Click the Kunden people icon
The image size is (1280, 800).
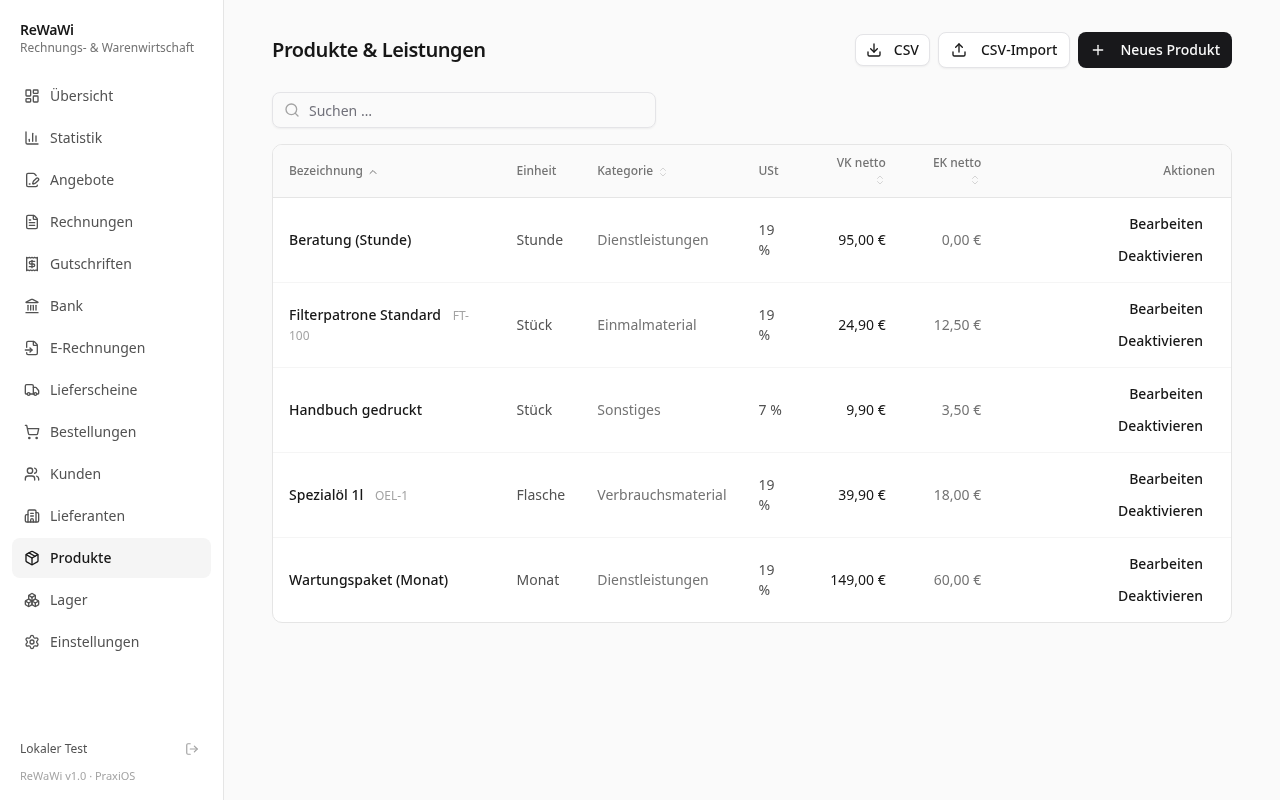(32, 474)
